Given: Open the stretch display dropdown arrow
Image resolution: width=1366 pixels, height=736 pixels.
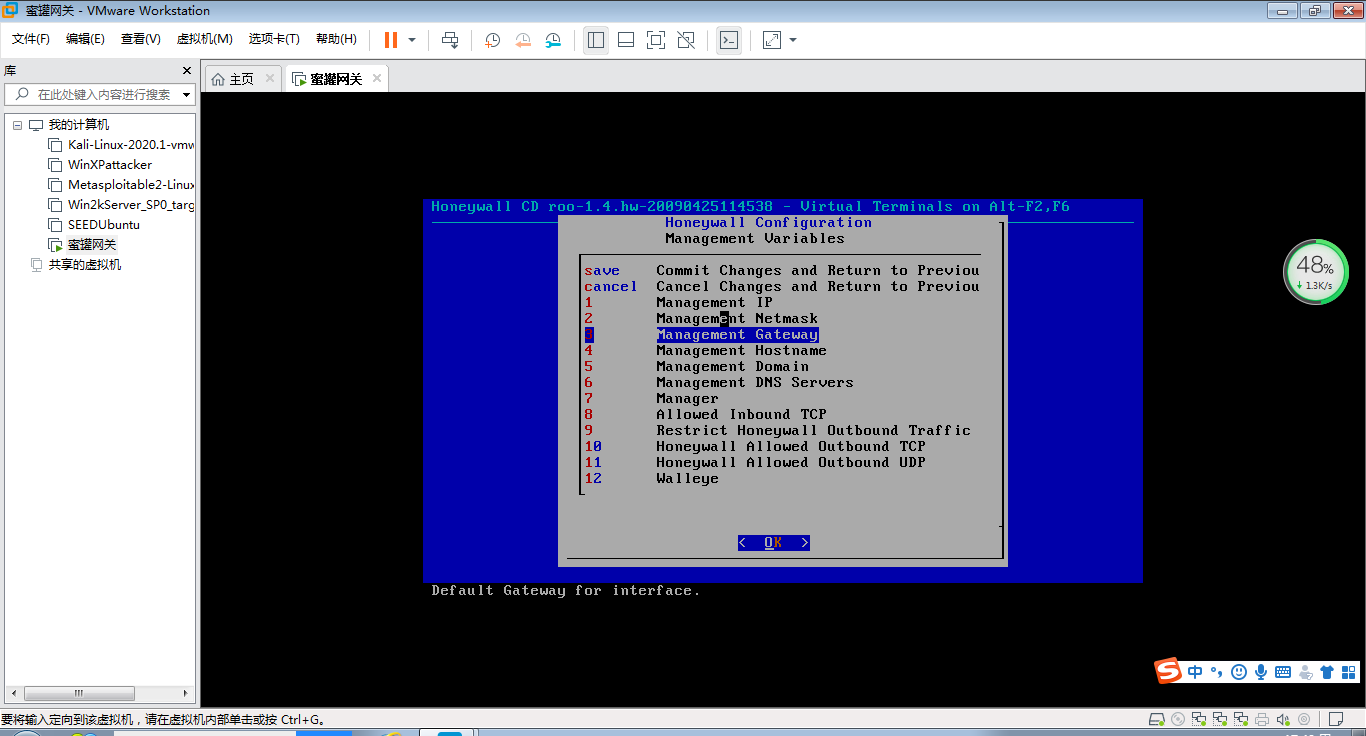Looking at the screenshot, I should pos(793,40).
